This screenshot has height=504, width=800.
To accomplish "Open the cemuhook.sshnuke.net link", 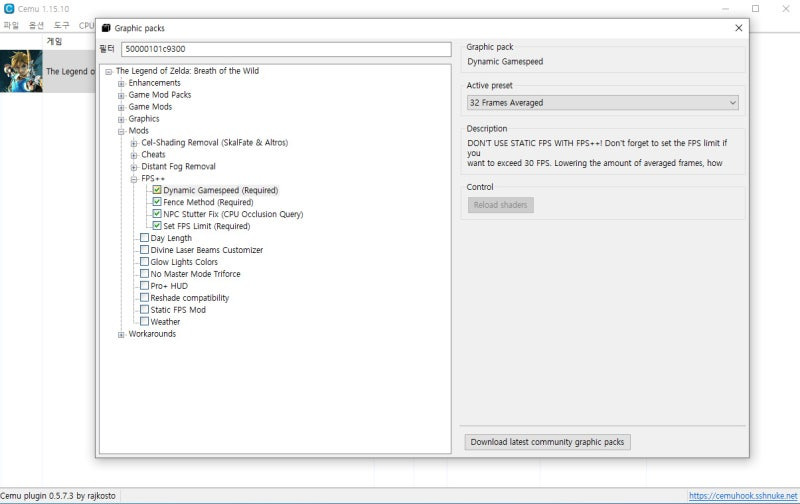I will [743, 495].
